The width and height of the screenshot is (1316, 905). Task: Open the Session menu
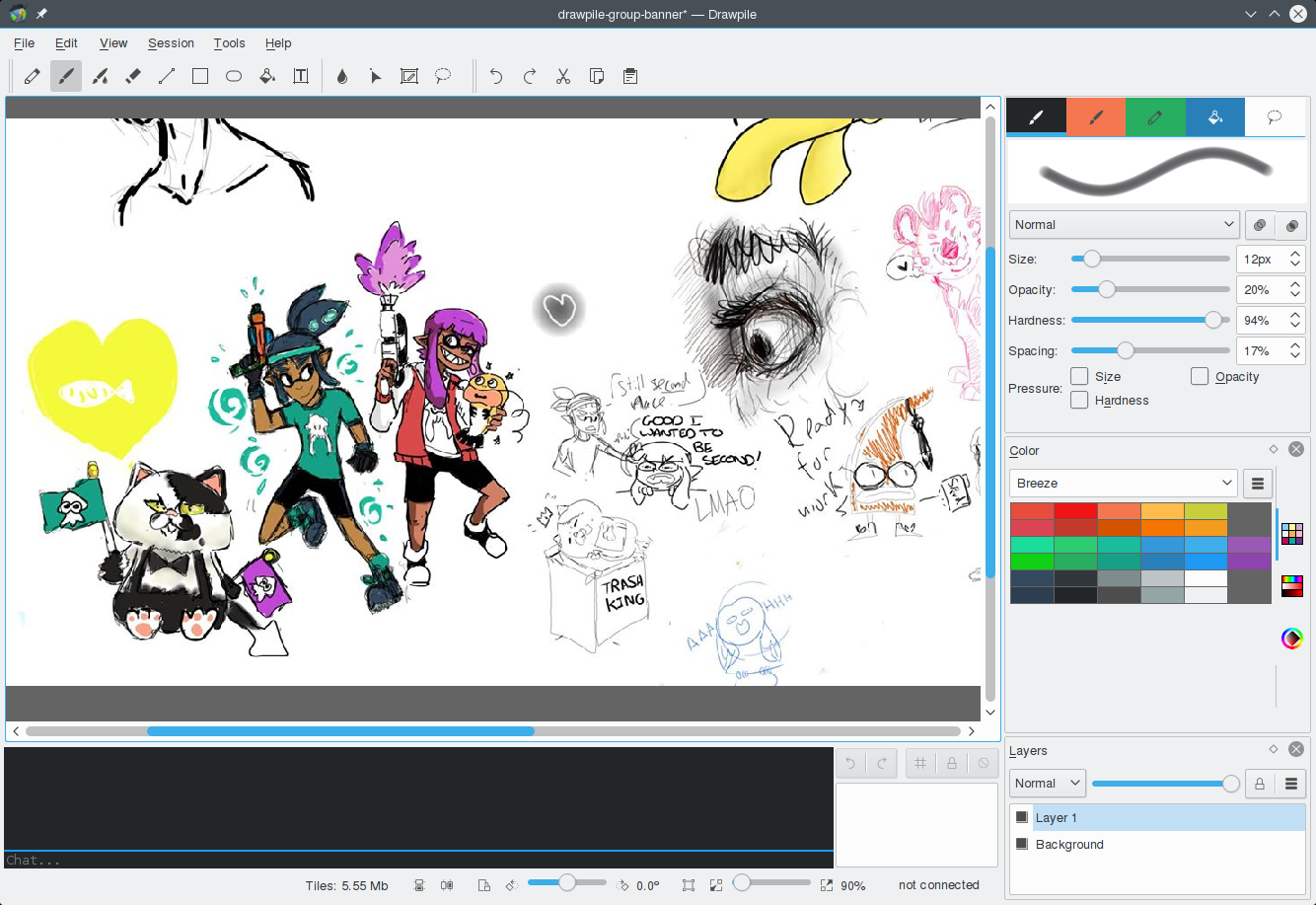click(x=171, y=43)
